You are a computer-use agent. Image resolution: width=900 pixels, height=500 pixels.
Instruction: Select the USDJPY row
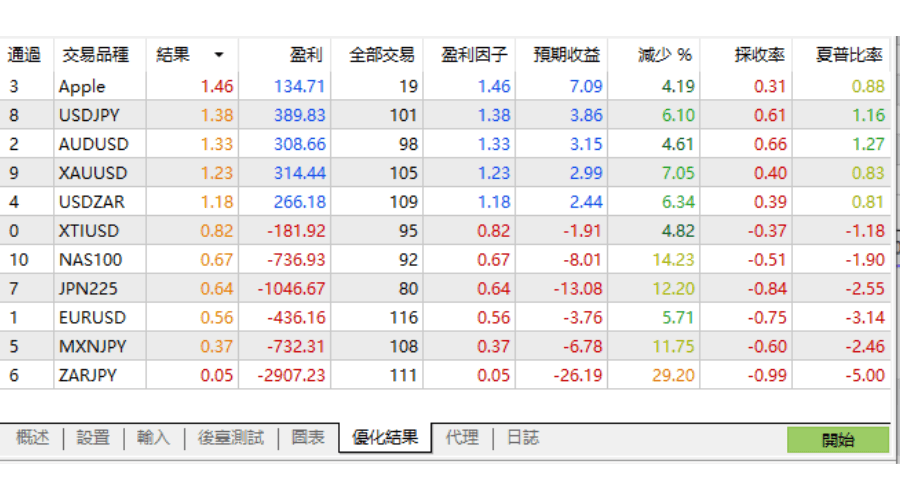[445, 115]
